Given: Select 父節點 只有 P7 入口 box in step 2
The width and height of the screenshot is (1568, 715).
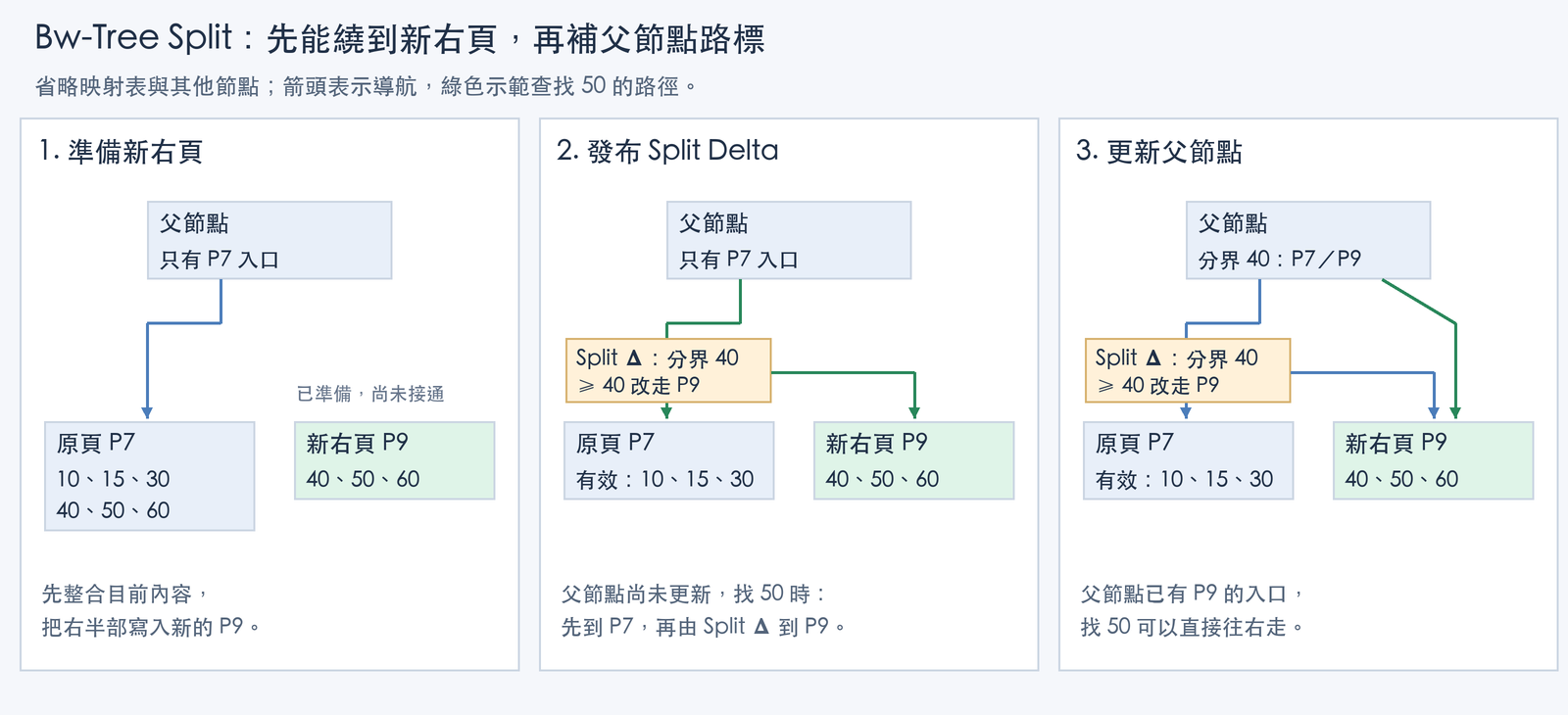Looking at the screenshot, I should [789, 241].
